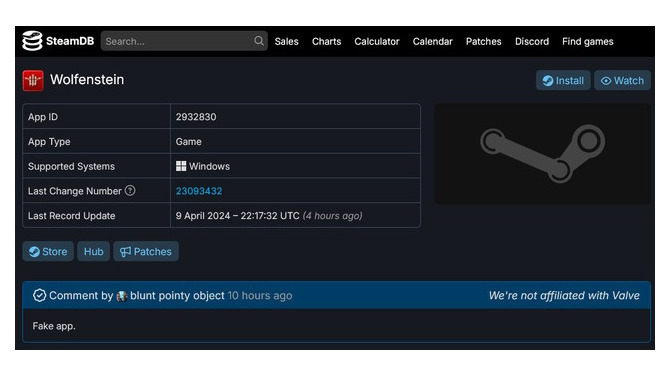Open the Discord navigation link

pos(532,41)
